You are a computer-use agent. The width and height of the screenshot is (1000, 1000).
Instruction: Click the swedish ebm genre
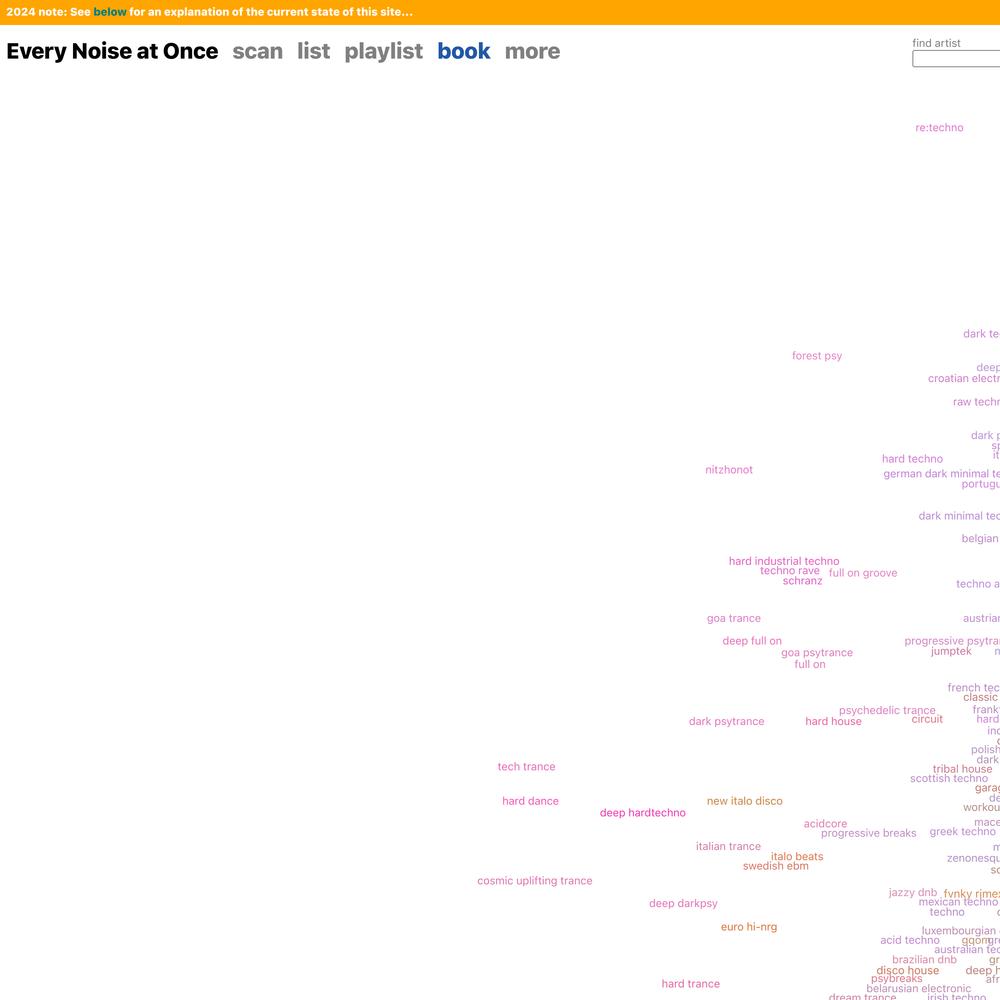[x=776, y=867]
